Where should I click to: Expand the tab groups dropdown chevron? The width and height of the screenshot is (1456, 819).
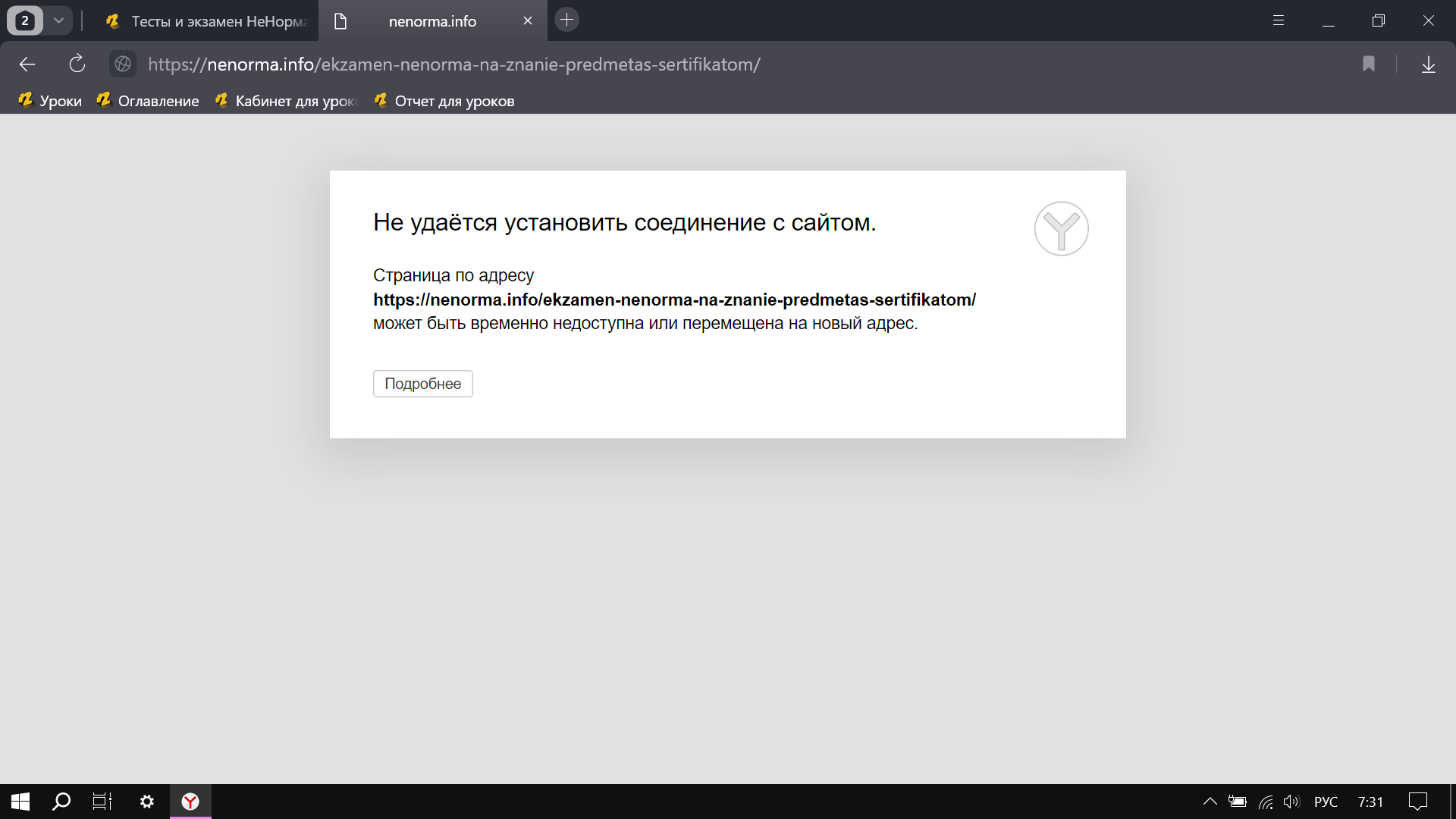58,20
